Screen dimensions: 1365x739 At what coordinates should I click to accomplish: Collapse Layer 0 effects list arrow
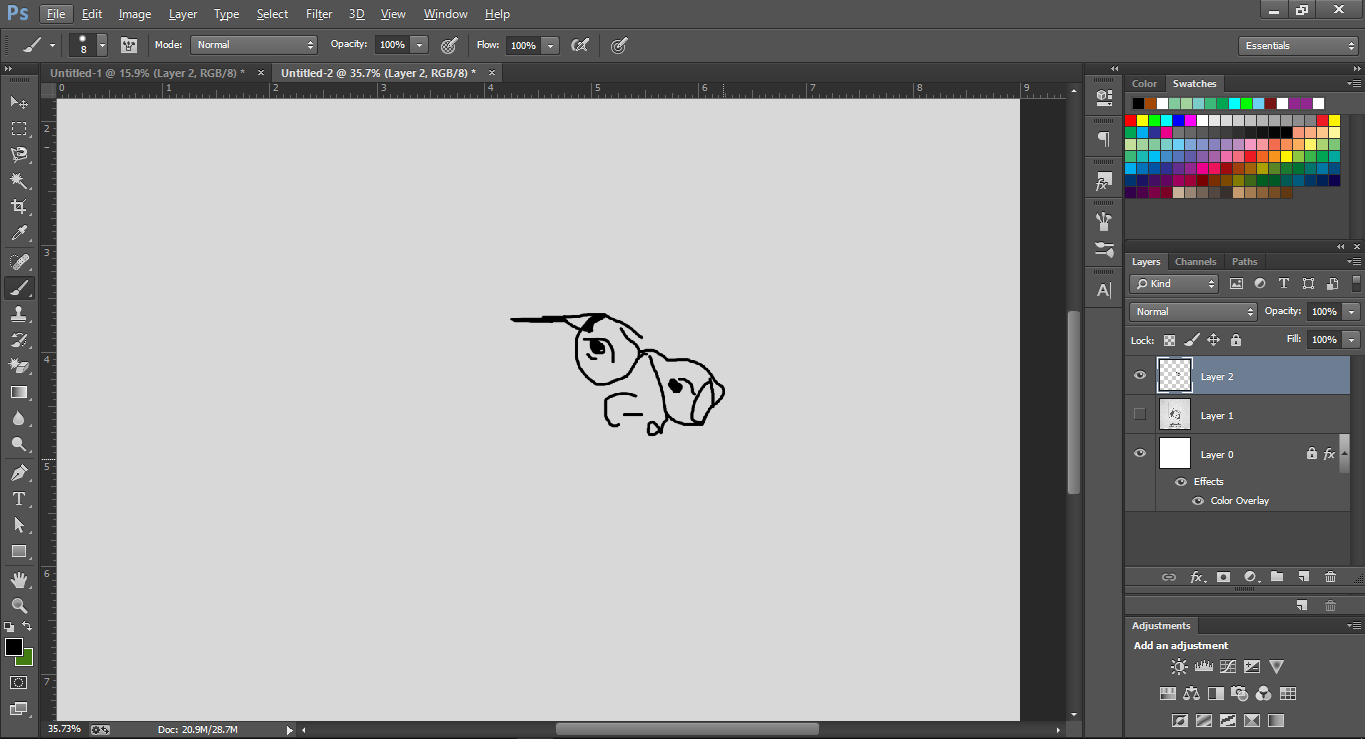coord(1344,454)
